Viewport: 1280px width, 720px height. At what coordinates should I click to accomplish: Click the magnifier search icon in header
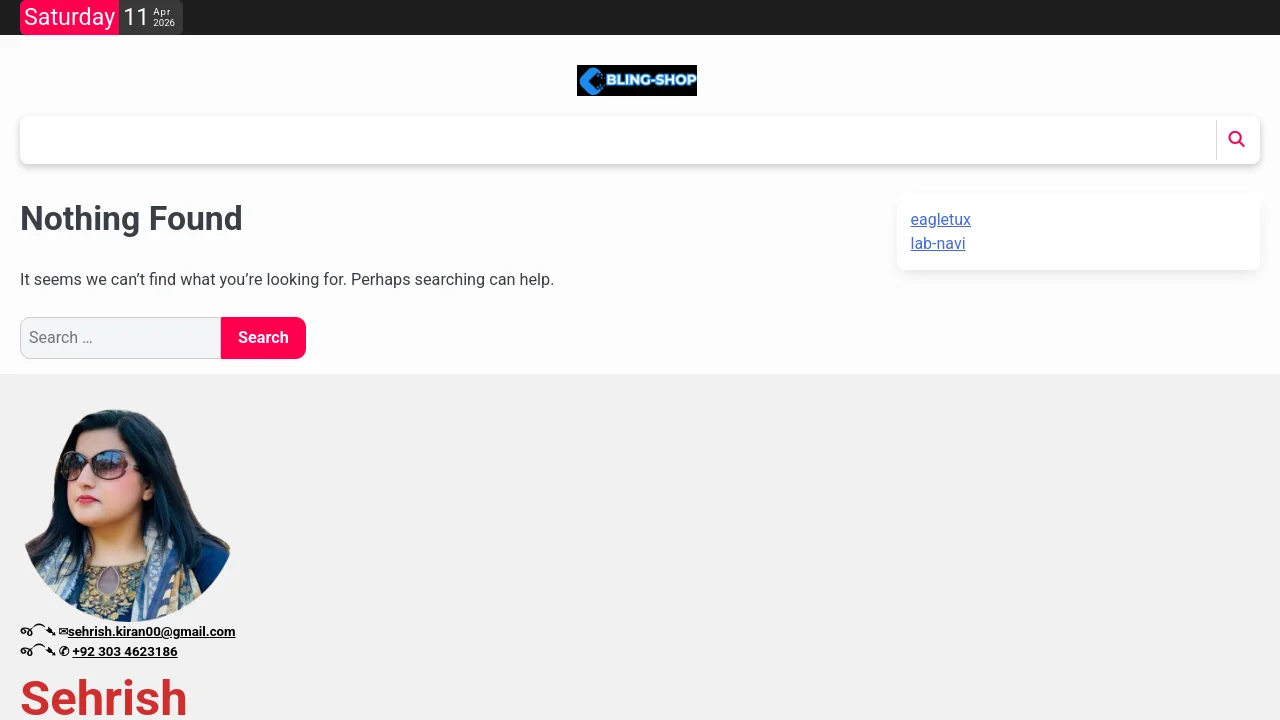(x=1236, y=140)
